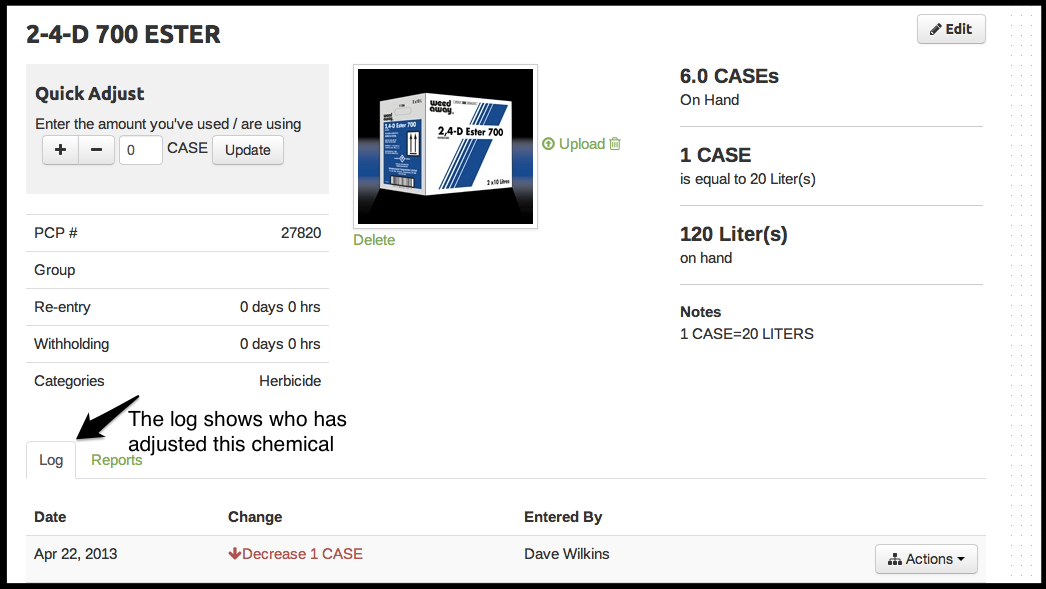Click the Delete link under the image
The height and width of the screenshot is (589, 1046).
374,240
